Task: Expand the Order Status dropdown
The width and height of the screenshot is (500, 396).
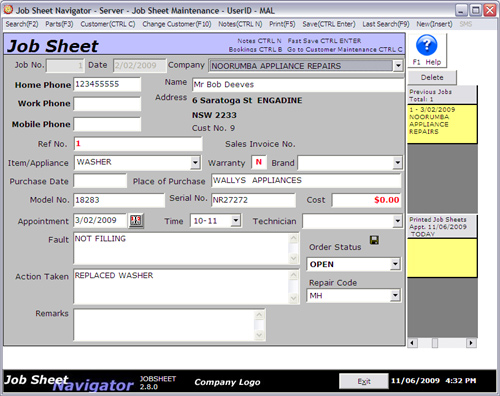Action: click(x=395, y=264)
